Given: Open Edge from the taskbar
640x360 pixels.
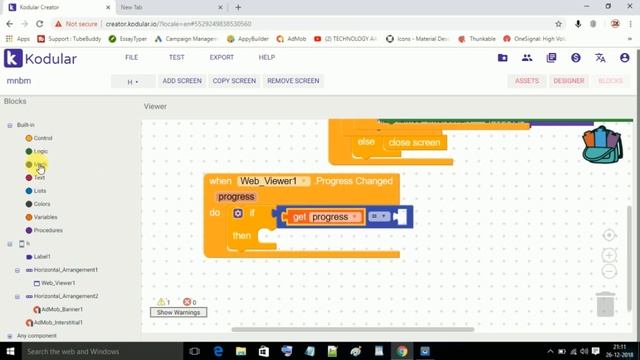Looking at the screenshot, I should click(218, 351).
